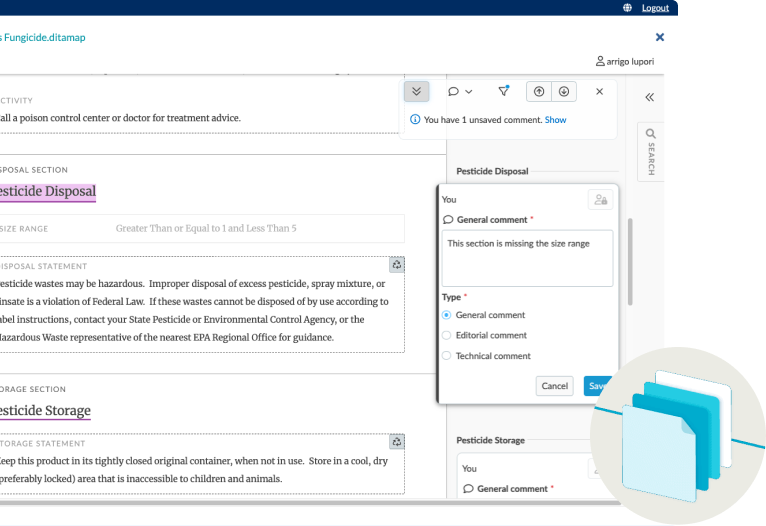Click the Pesticide Storage heading in document
766x526 pixels.
(x=45, y=411)
